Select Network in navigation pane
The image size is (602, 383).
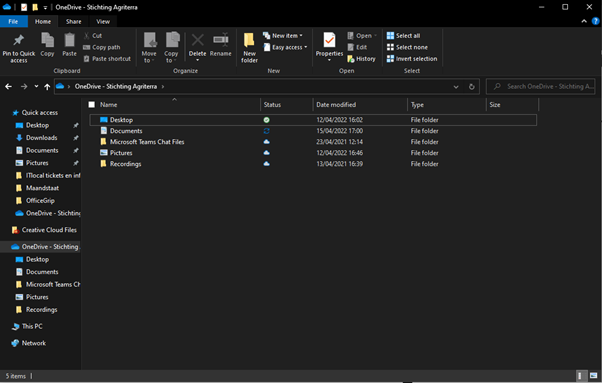(x=33, y=343)
